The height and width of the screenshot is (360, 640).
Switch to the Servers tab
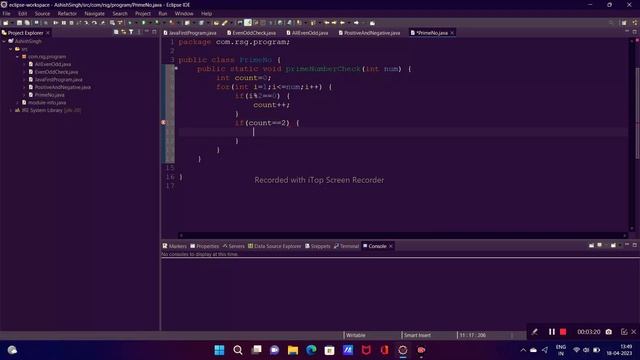[233, 246]
